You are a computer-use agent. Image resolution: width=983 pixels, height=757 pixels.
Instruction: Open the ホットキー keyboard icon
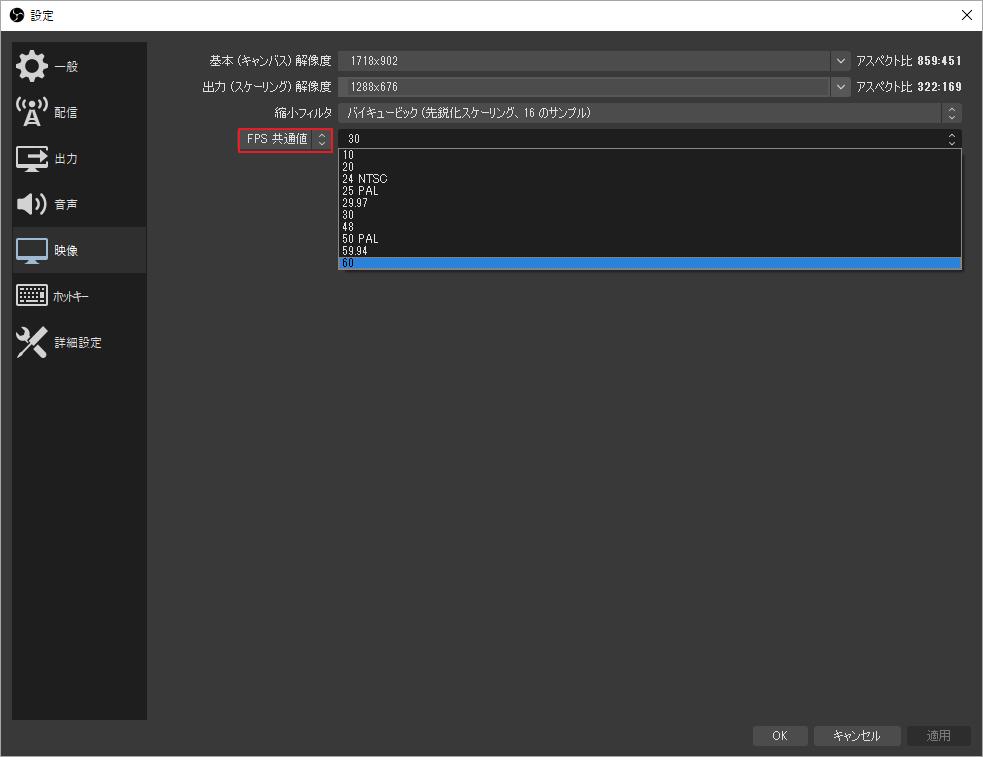[x=31, y=296]
